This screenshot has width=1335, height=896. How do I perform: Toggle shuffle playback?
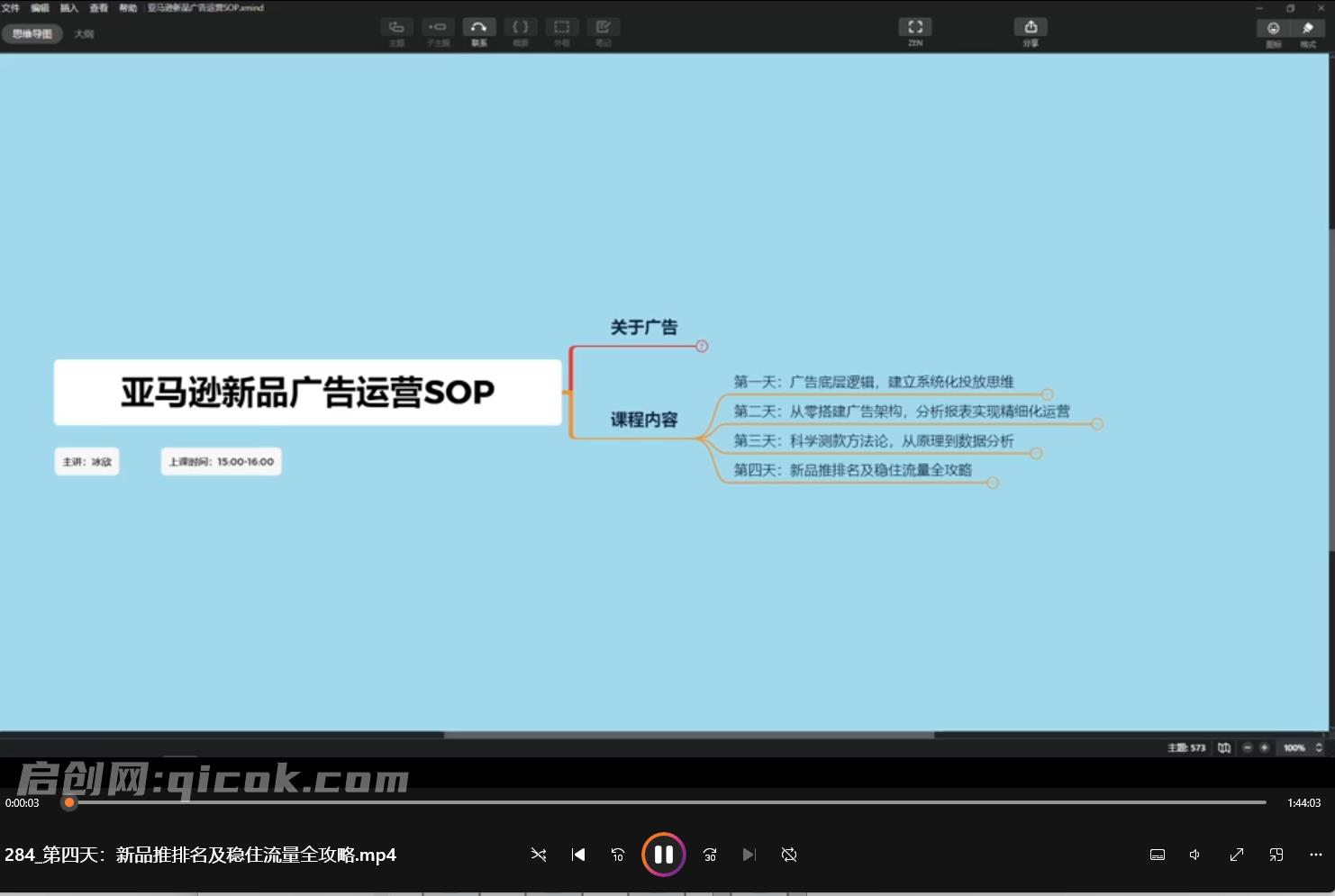click(539, 855)
